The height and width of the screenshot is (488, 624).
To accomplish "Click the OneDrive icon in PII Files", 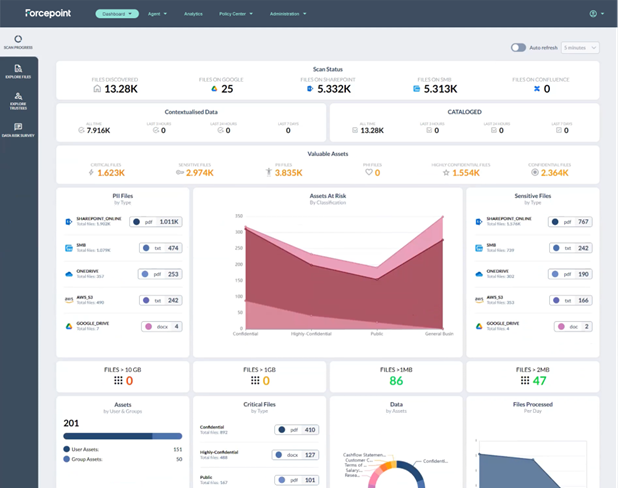I will [68, 273].
